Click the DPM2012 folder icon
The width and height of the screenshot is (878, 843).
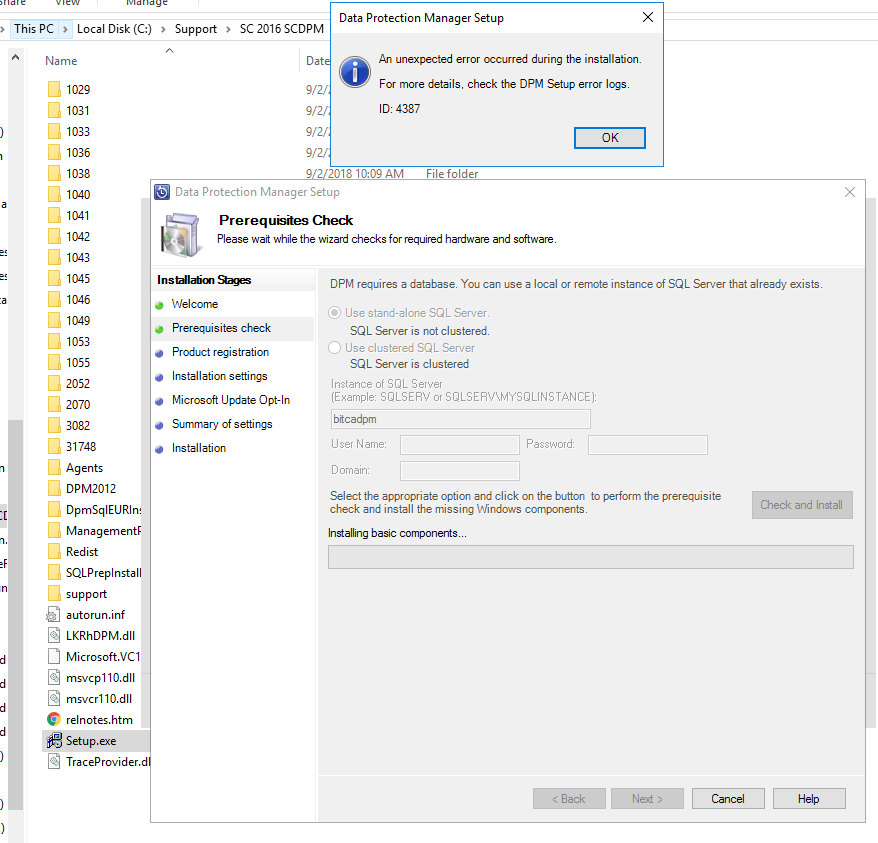pos(54,488)
